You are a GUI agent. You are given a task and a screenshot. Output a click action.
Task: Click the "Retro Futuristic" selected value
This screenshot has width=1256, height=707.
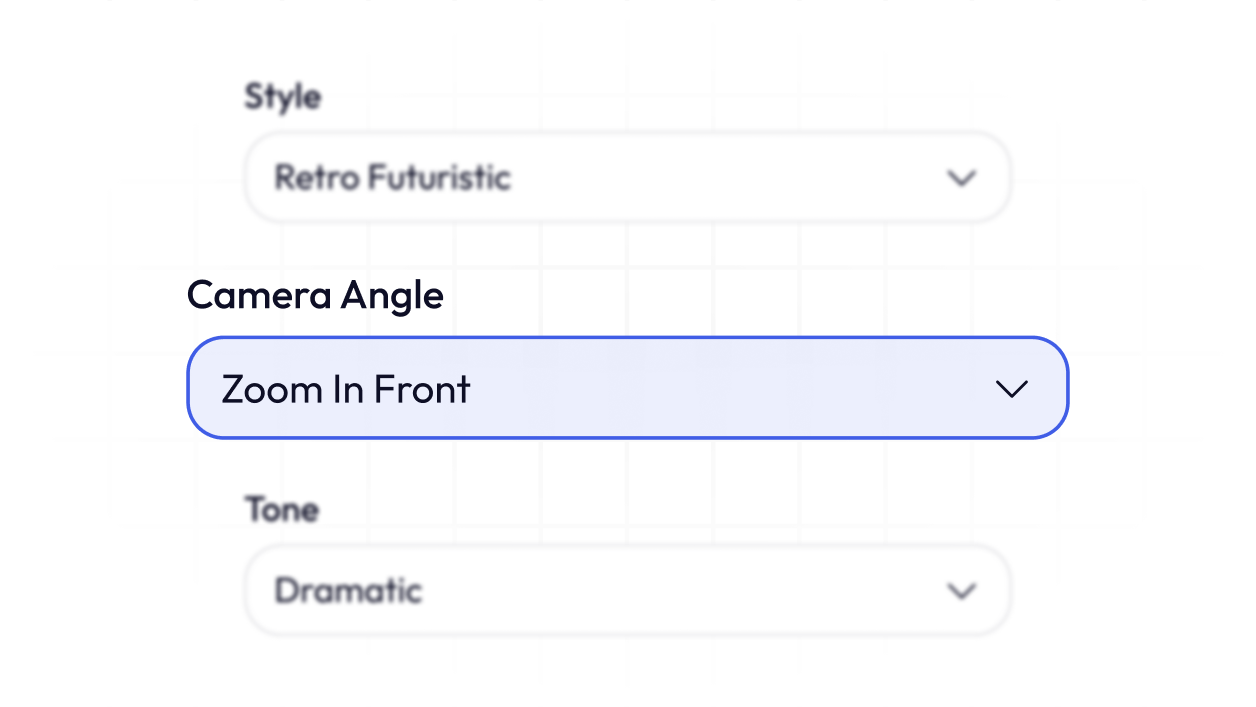click(392, 178)
